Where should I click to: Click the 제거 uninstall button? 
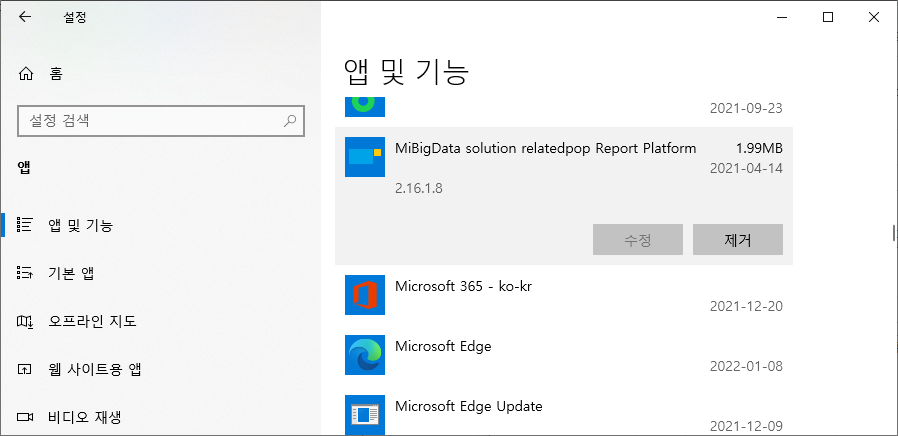(738, 239)
